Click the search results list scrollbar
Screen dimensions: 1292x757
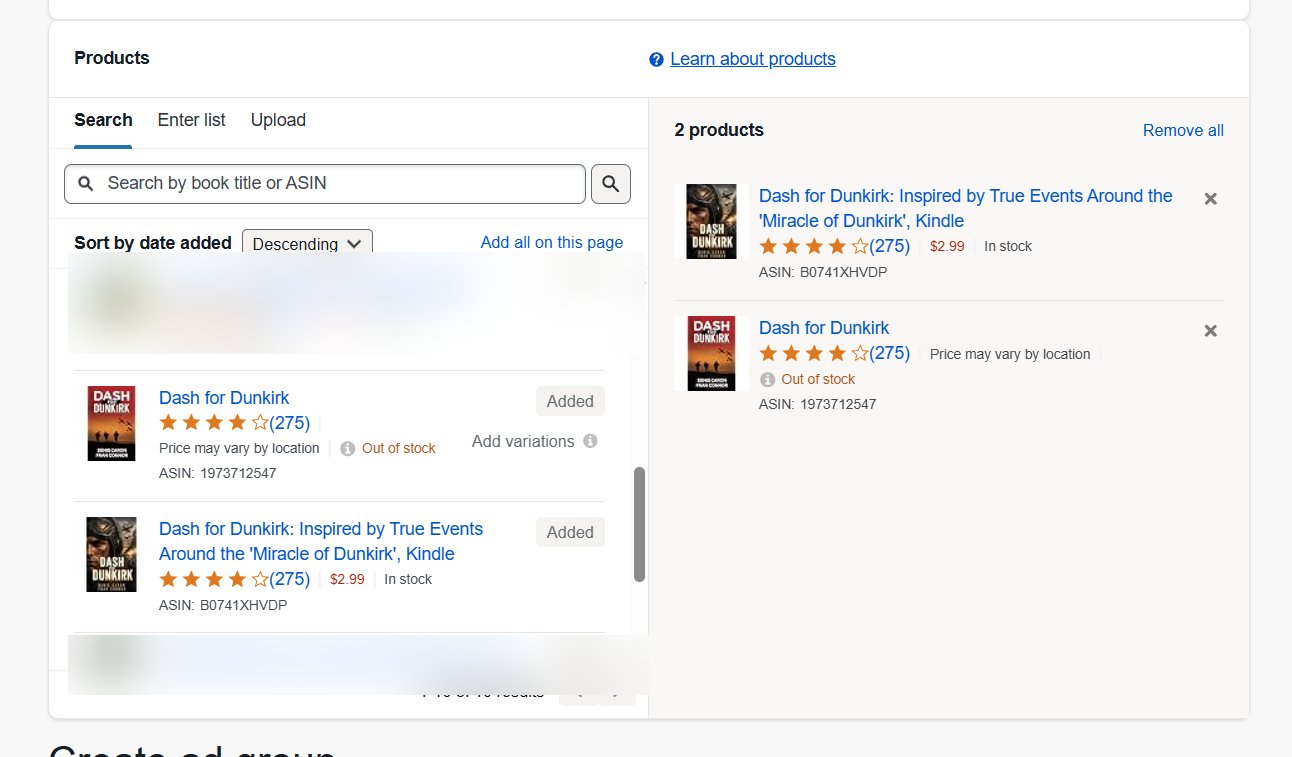click(x=640, y=524)
